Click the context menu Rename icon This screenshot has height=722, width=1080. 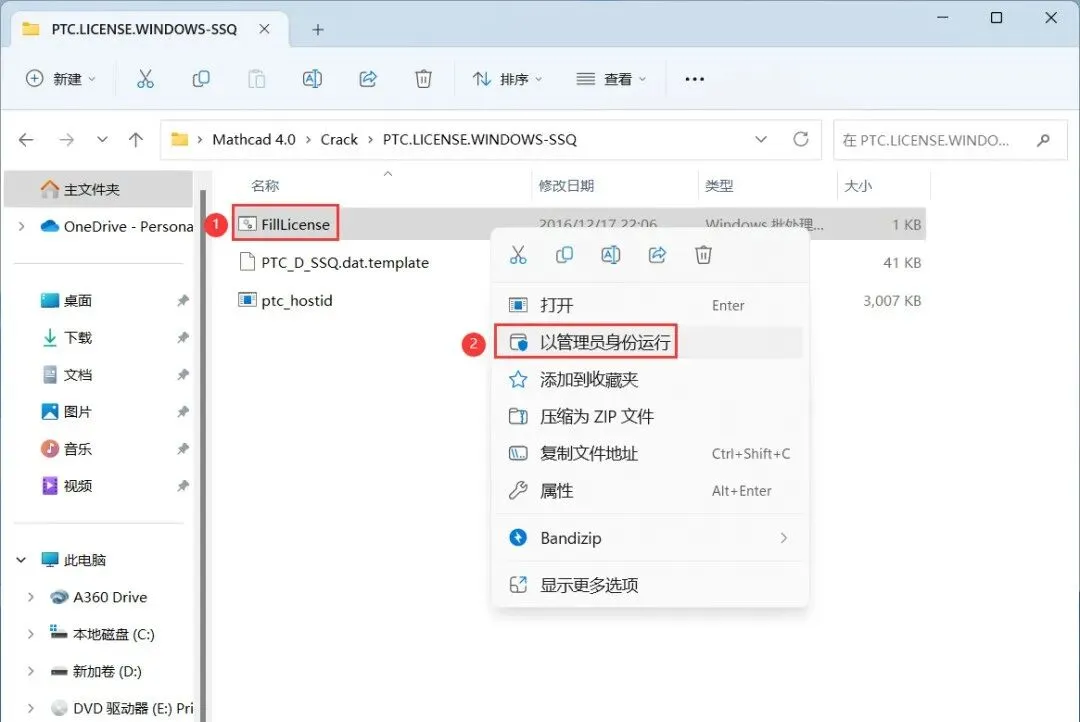click(611, 255)
